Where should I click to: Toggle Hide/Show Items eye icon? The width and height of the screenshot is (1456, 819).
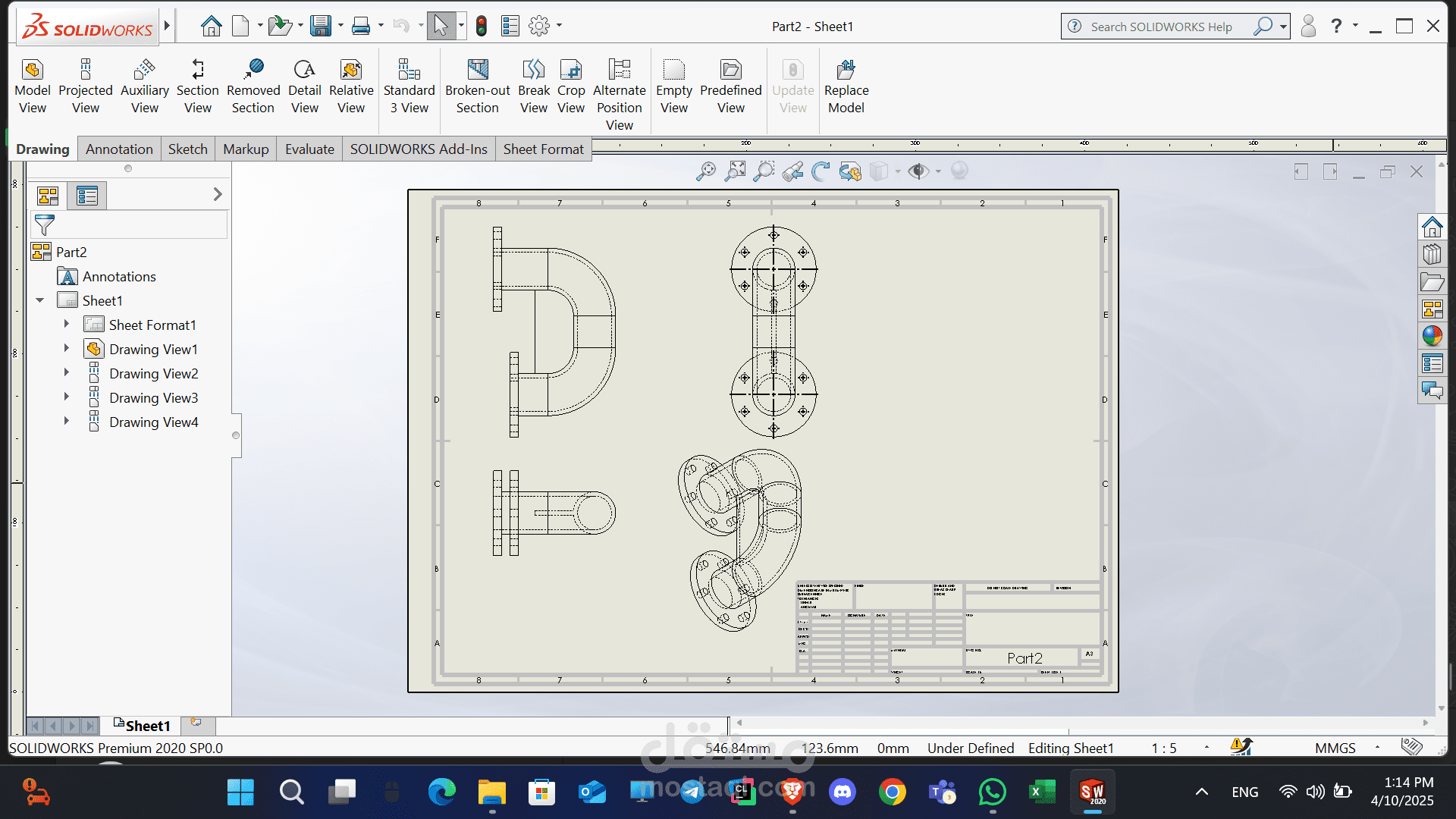click(x=918, y=171)
